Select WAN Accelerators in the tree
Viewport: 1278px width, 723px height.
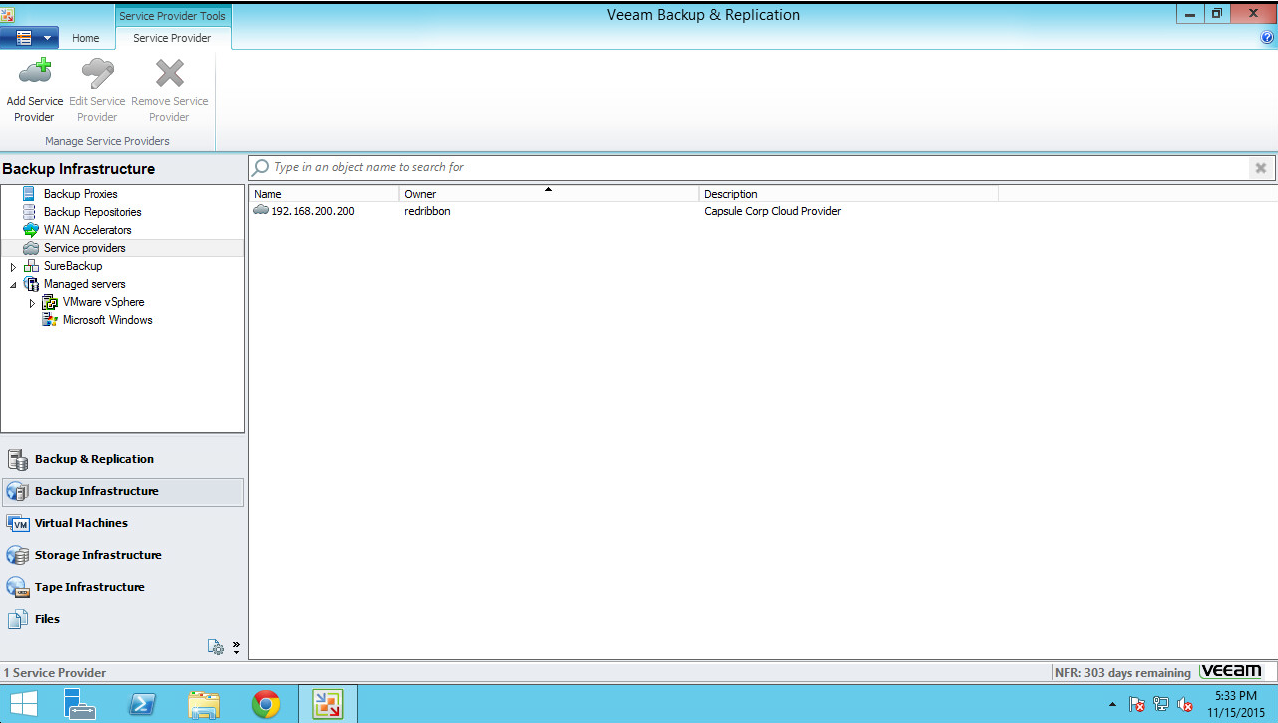click(87, 230)
